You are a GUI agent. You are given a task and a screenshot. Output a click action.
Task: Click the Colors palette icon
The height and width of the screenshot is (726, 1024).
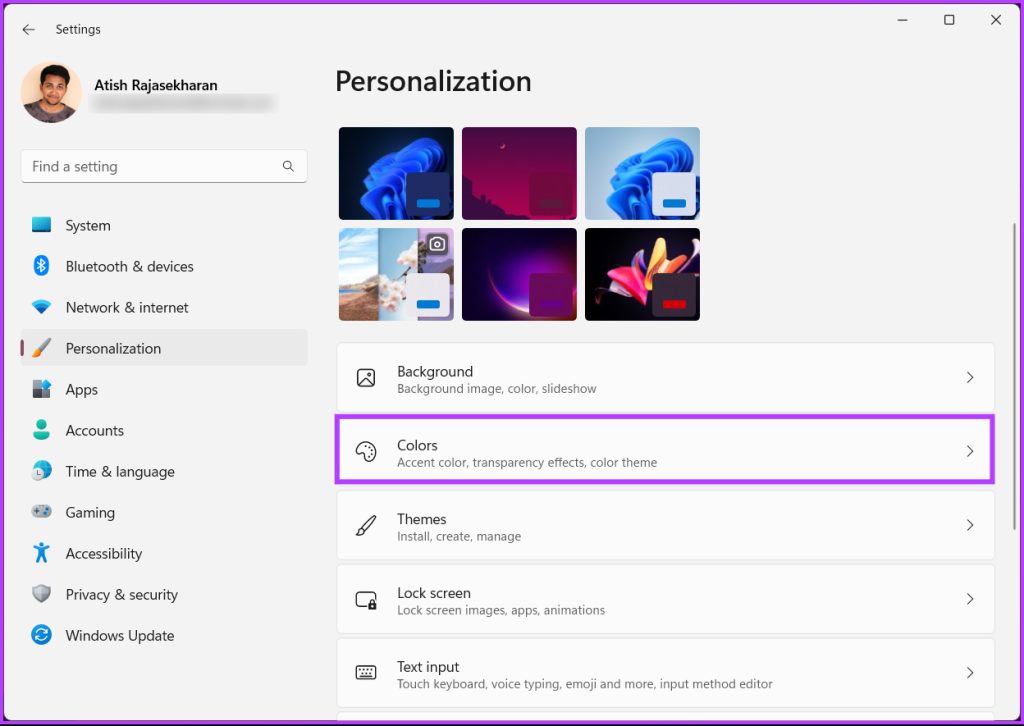coord(365,452)
